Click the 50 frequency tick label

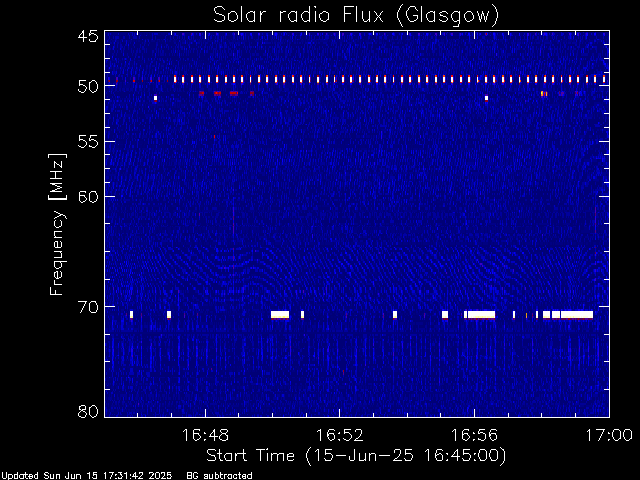pos(88,87)
